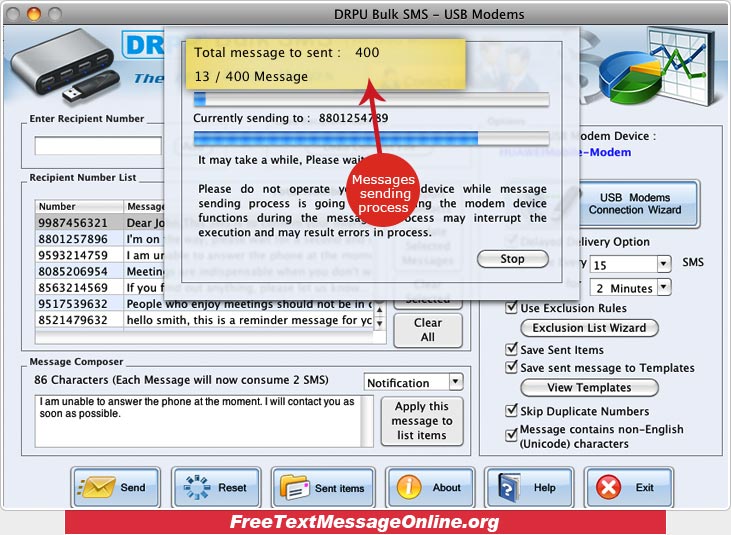The image size is (731, 535).
Task: Click Apply this message to list items
Action: tap(422, 421)
